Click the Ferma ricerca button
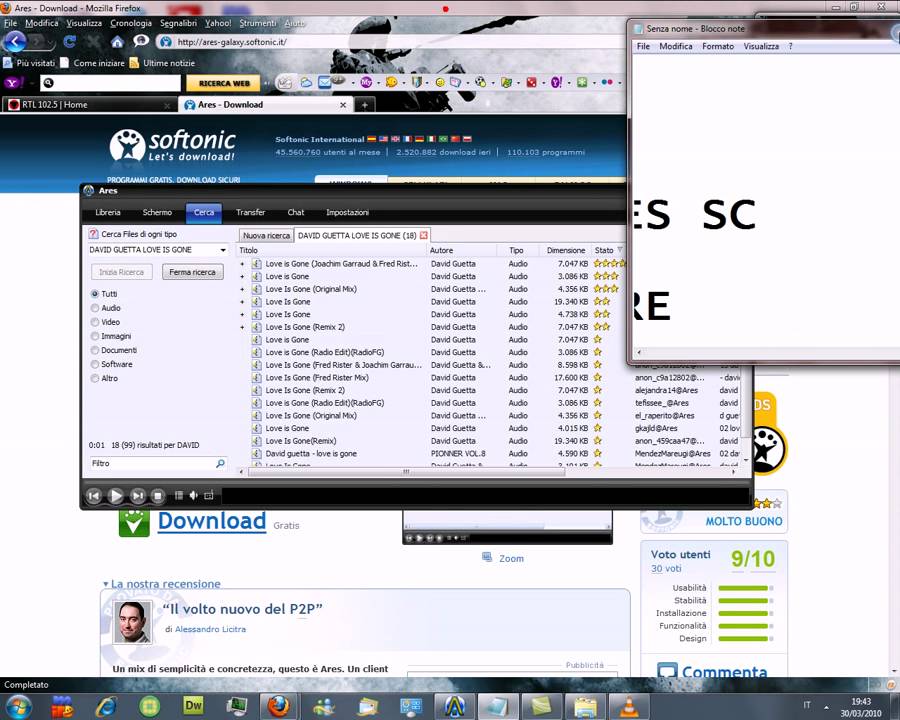Screen dimensions: 900x720 pos(192,272)
